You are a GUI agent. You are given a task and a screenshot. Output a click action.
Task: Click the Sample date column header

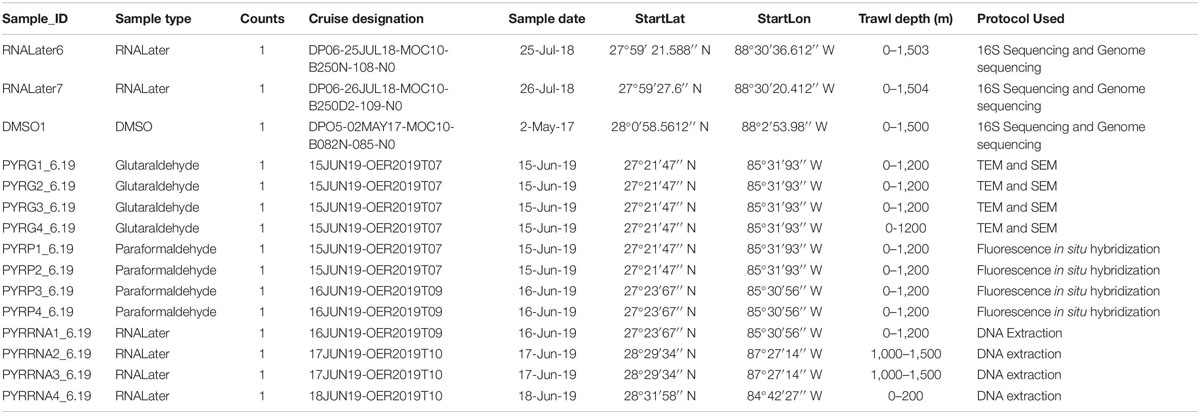(553, 20)
